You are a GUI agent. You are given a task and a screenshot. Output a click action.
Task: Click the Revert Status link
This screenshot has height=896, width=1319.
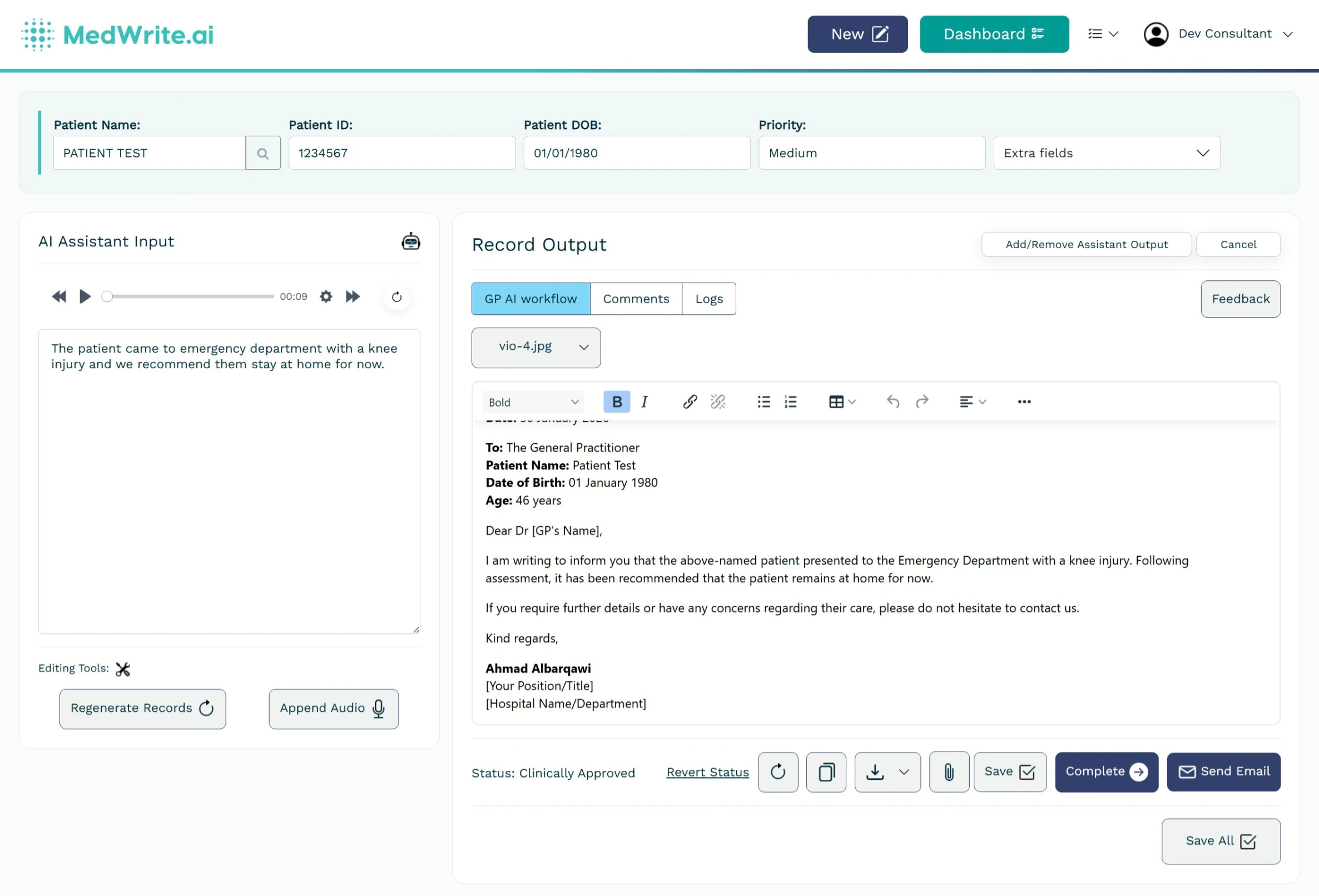tap(707, 772)
